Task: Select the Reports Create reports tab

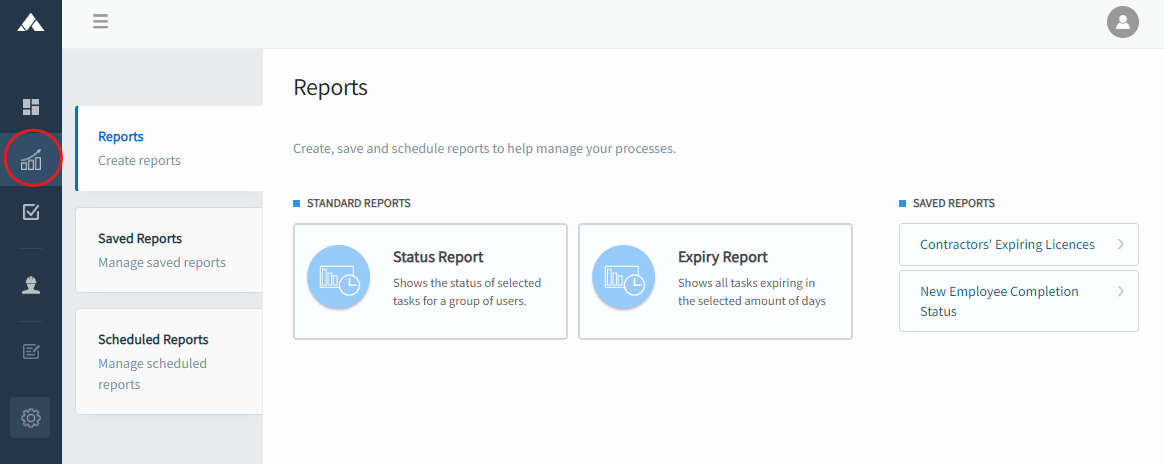Action: tap(169, 148)
